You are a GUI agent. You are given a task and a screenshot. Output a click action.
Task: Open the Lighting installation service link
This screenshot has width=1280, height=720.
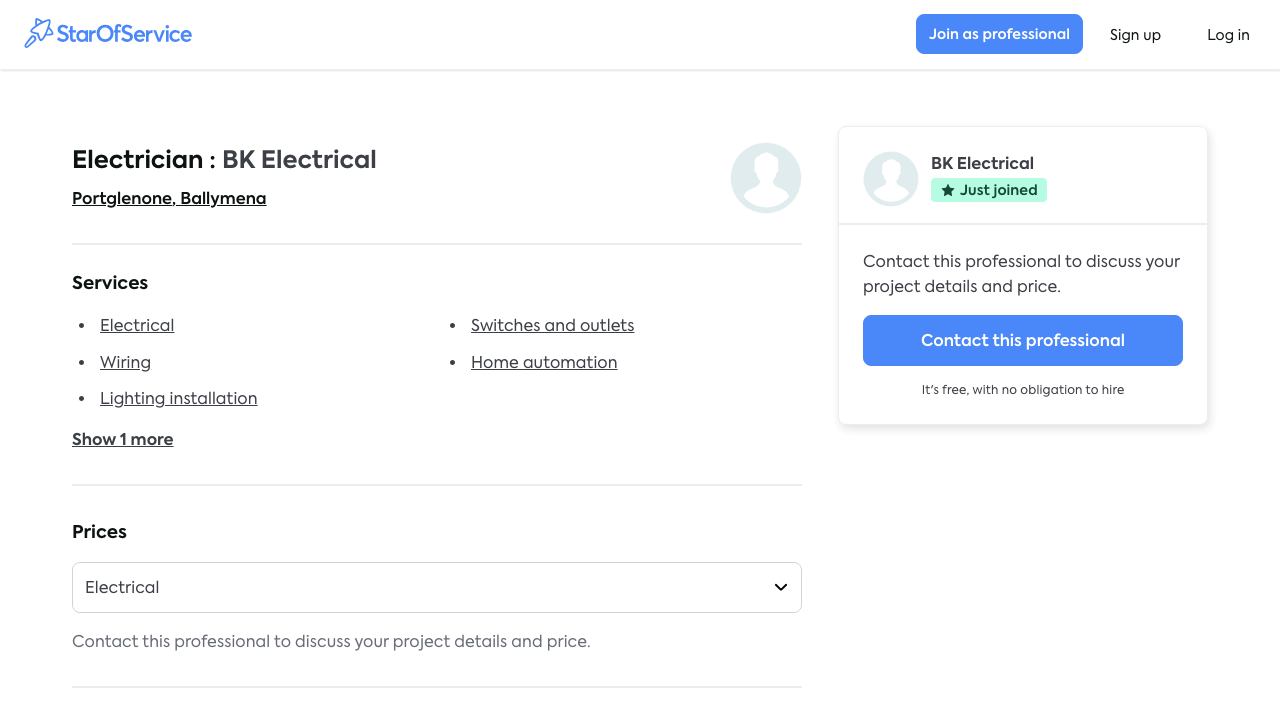click(x=178, y=398)
